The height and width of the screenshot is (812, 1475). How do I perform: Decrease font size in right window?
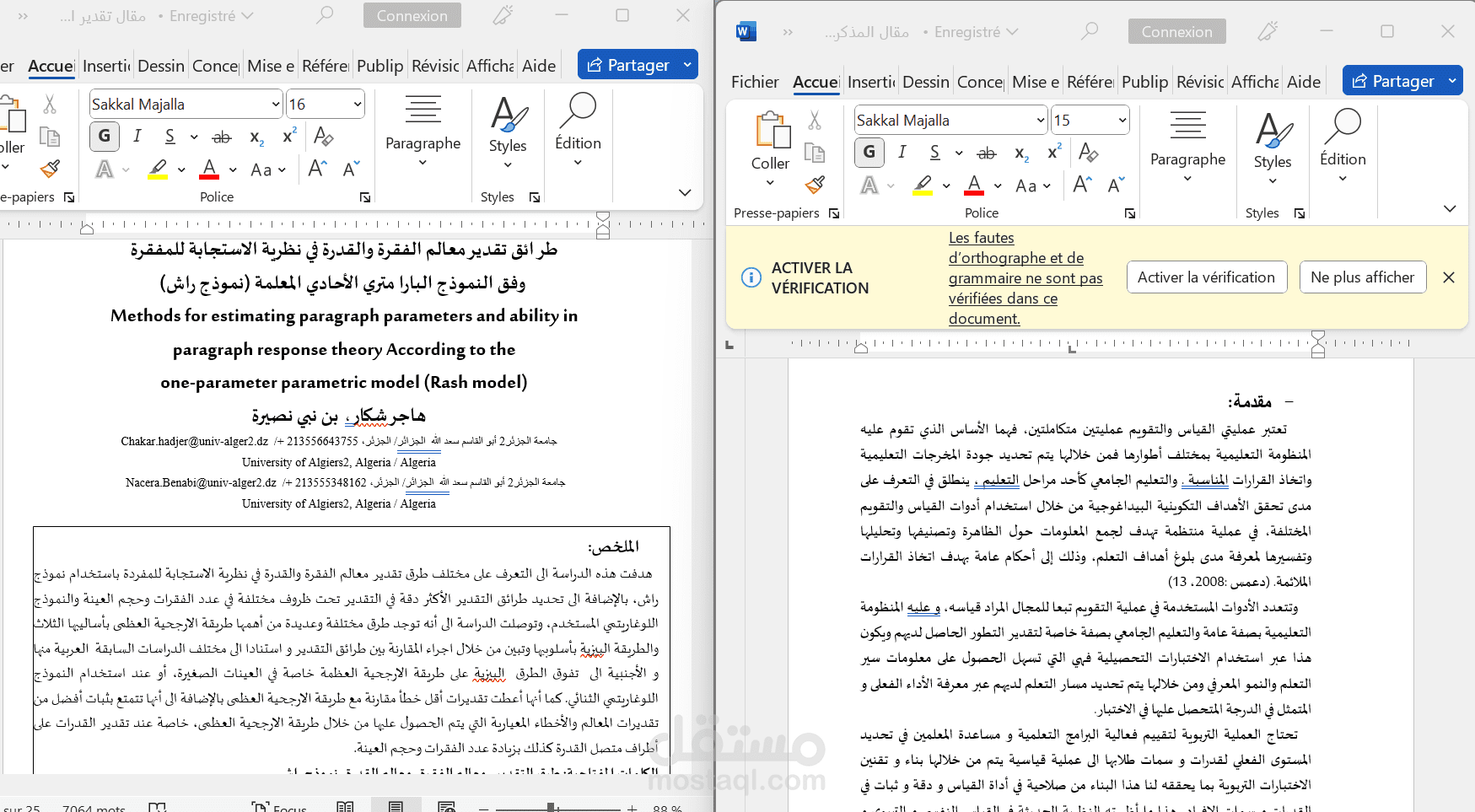click(1117, 185)
